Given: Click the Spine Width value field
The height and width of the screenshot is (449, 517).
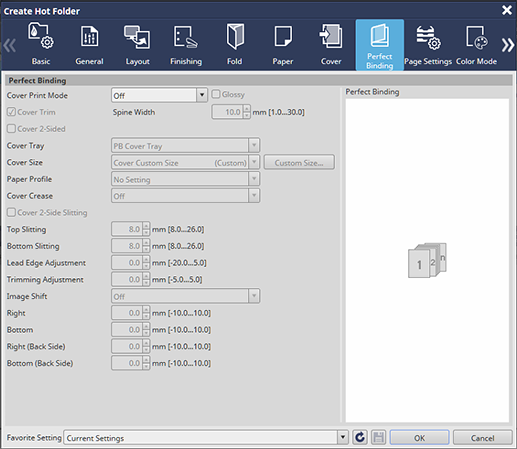Looking at the screenshot, I should [228, 112].
